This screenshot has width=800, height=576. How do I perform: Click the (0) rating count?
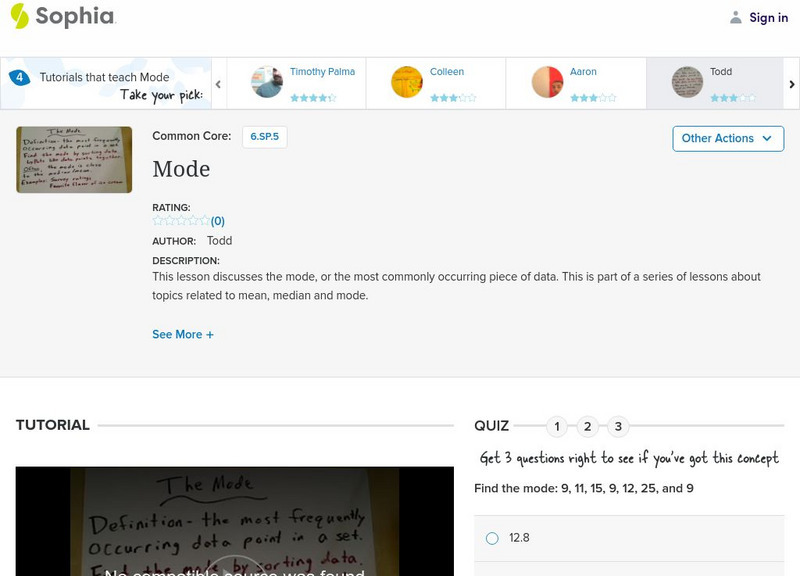pos(218,221)
